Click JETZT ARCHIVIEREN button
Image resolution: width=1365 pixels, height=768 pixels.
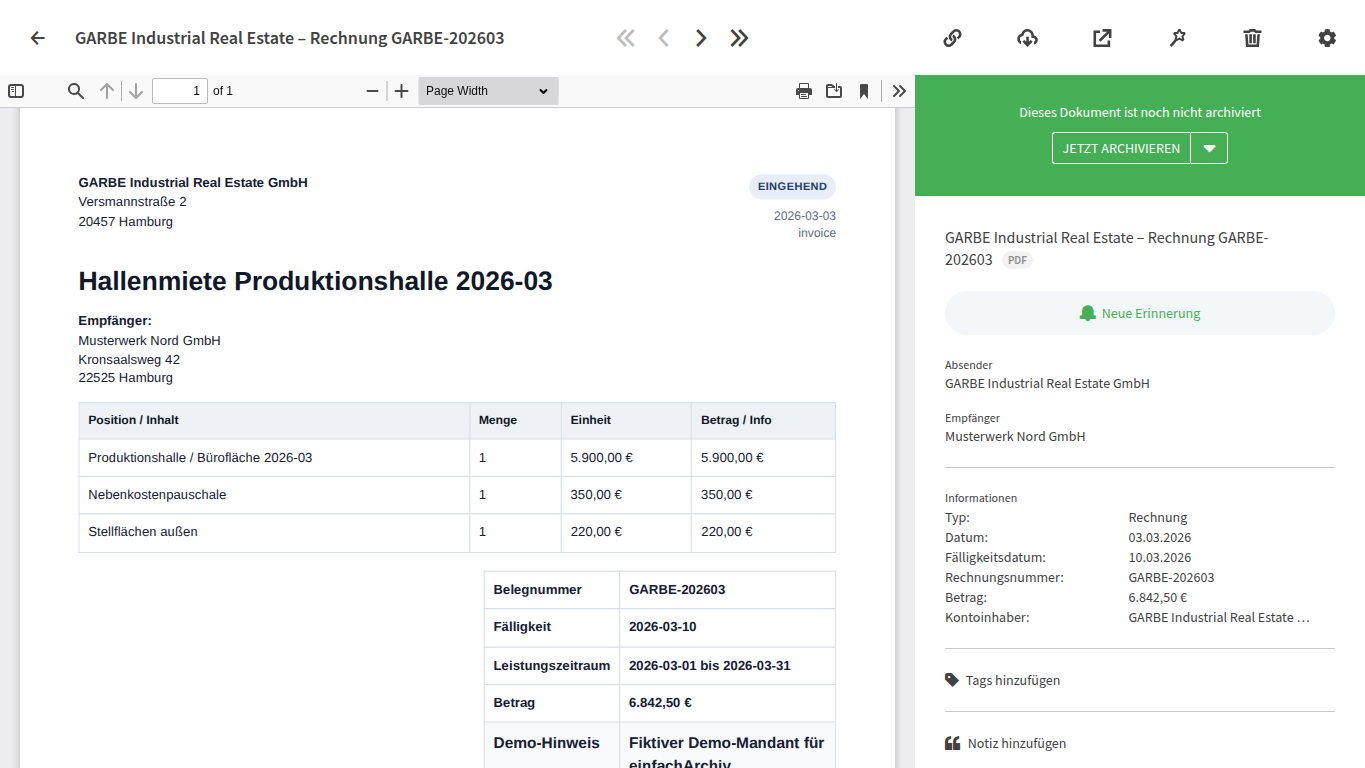pos(1121,148)
